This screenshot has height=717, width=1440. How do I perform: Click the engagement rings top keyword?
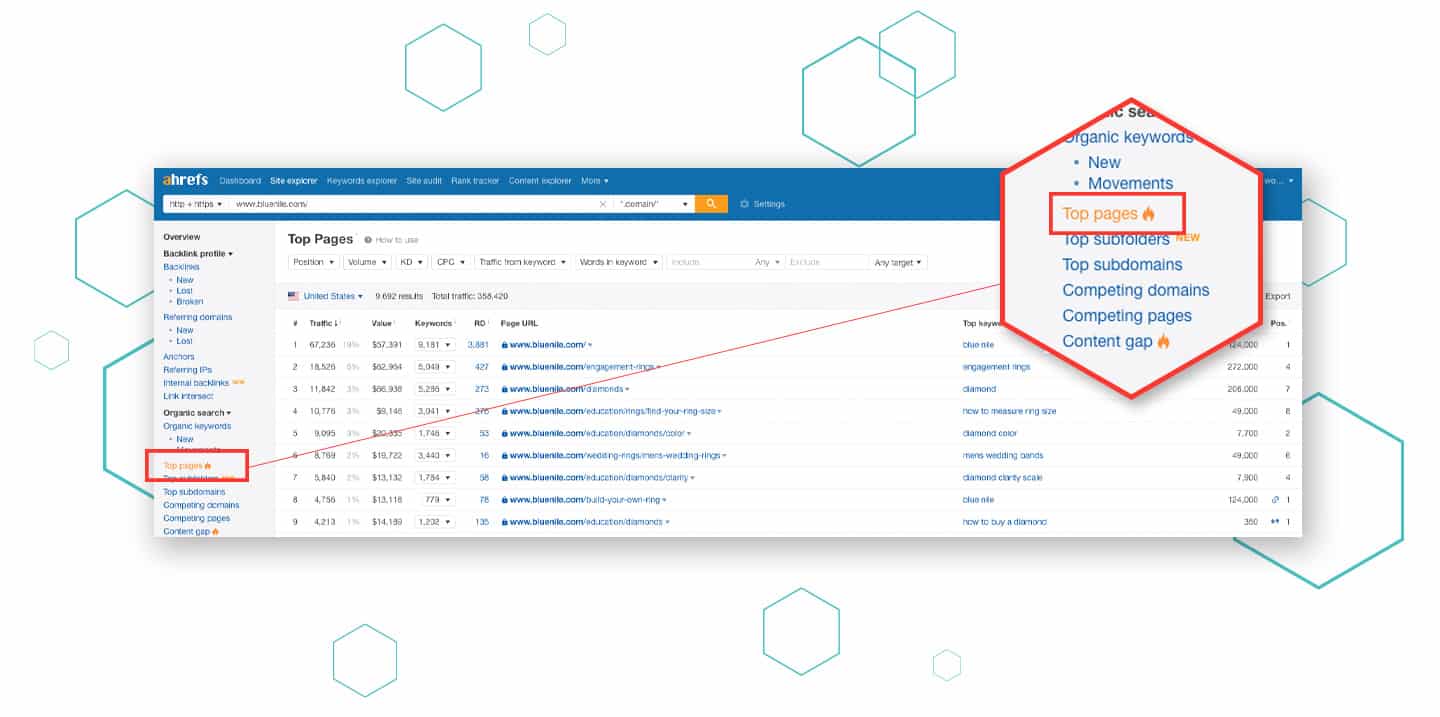point(996,367)
